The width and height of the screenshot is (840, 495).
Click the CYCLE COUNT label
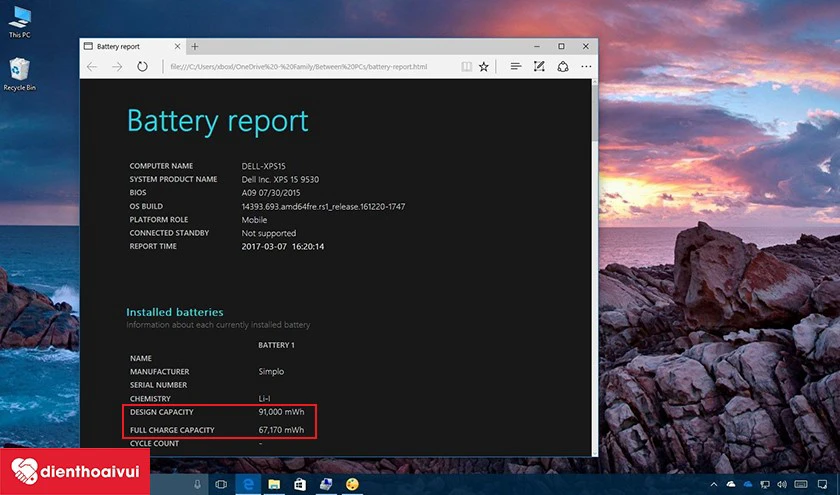[x=154, y=444]
